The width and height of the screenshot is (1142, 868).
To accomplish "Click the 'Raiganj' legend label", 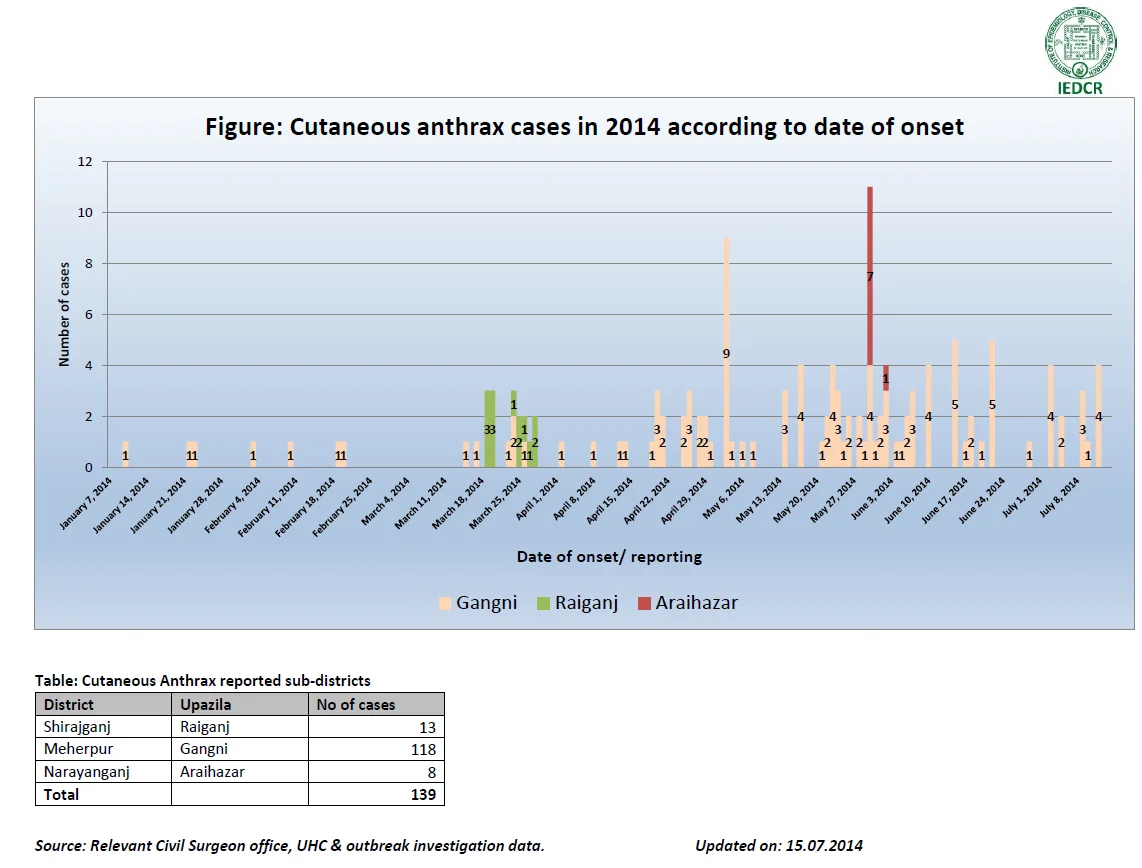I will coord(586,603).
